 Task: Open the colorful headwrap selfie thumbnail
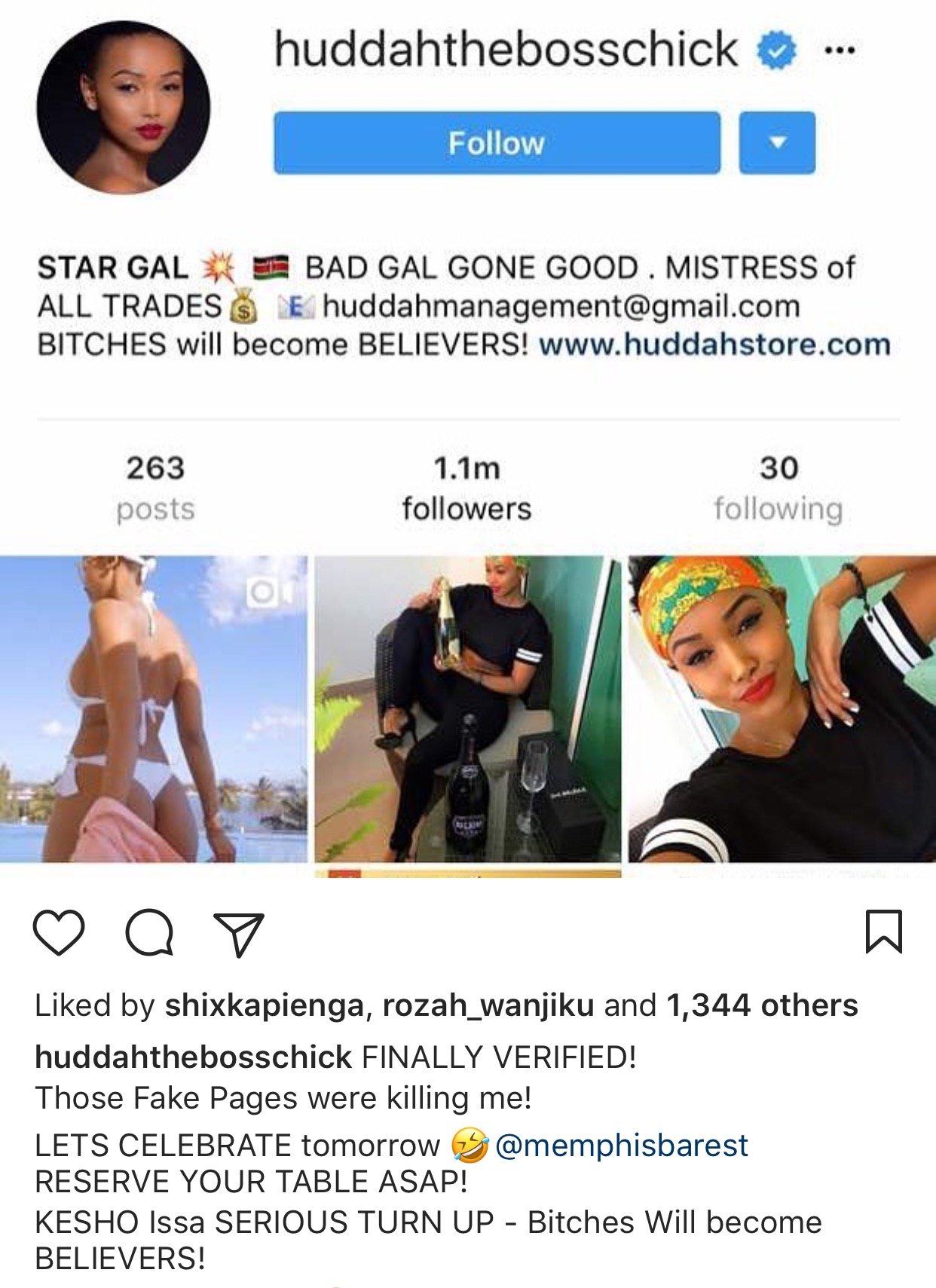coord(782,709)
